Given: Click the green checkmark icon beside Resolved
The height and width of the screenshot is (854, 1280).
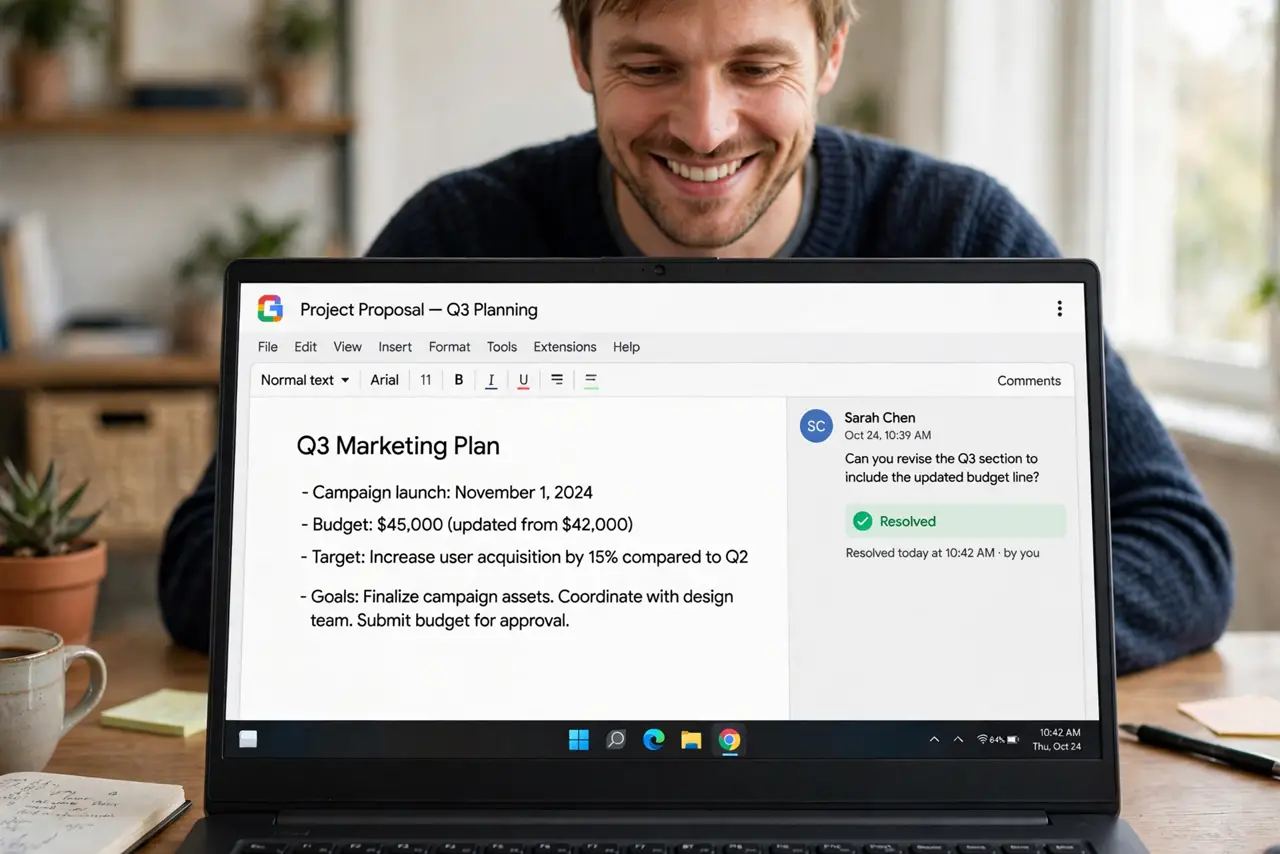Looking at the screenshot, I should [x=862, y=521].
